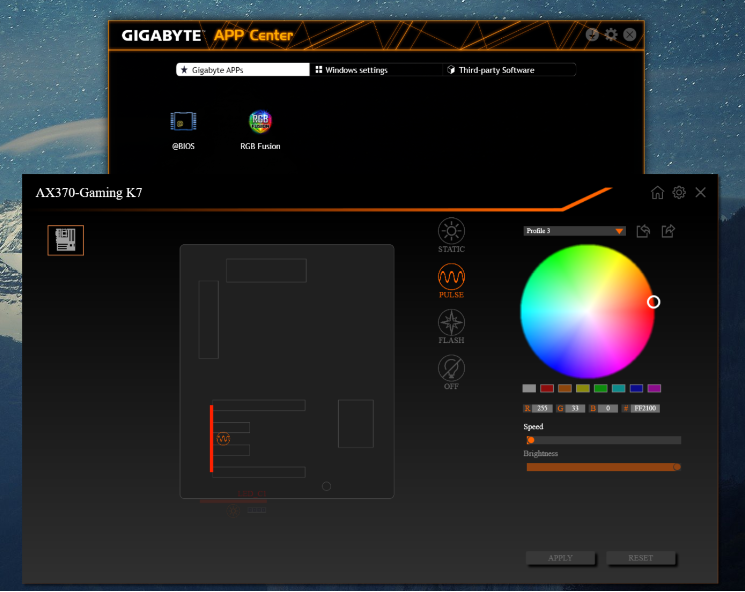This screenshot has height=592, width=745.
Task: Close the GIGABYTE APP Center window
Action: point(630,34)
